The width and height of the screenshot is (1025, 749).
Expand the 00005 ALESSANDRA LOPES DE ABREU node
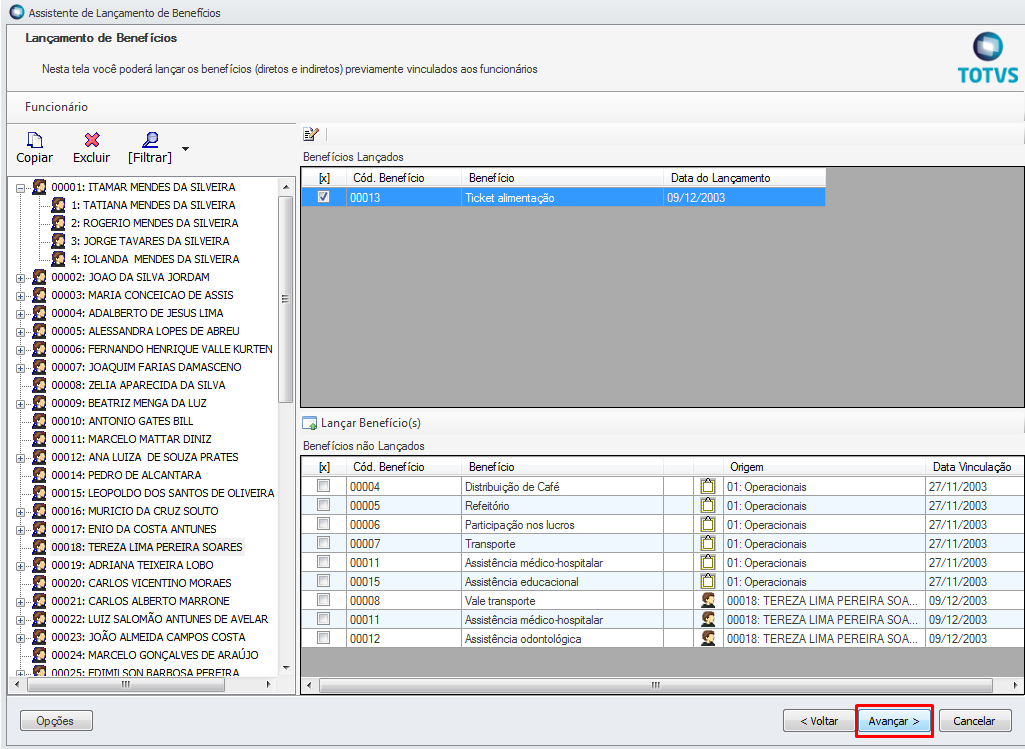tap(21, 332)
